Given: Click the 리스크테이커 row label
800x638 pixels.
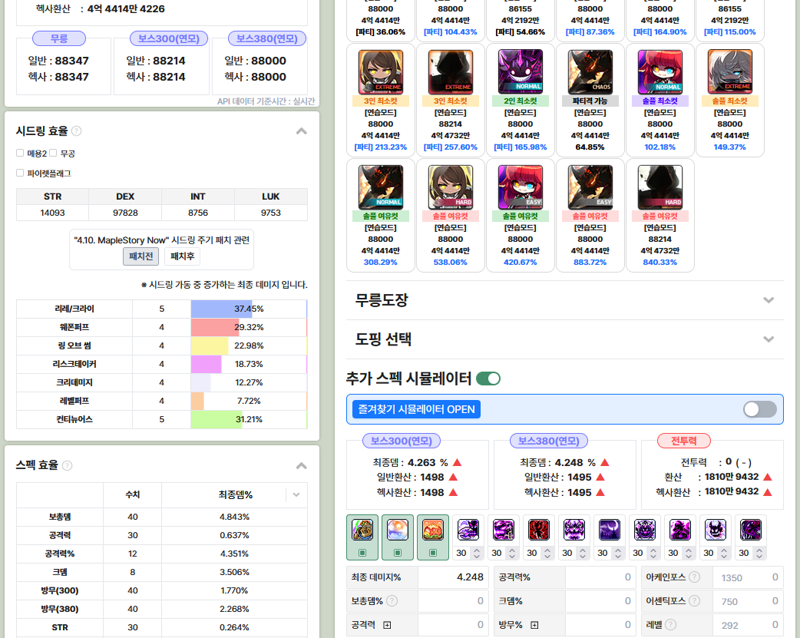Looking at the screenshot, I should pyautogui.click(x=74, y=364).
